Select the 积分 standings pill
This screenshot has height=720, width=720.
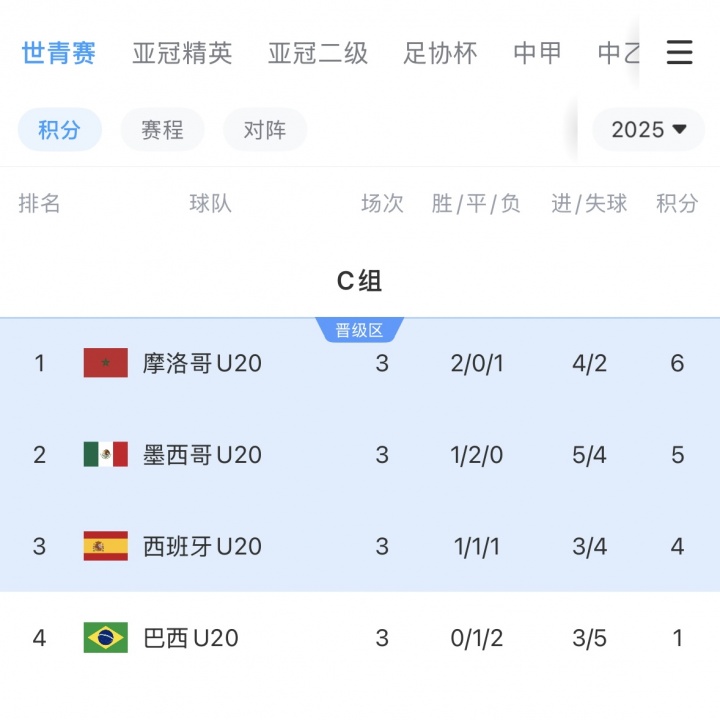point(59,130)
